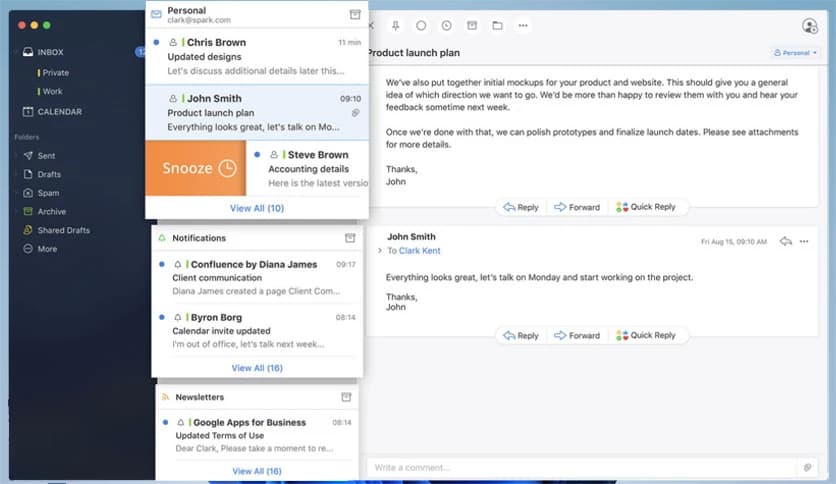Screen dimensions: 836x484
Task: Click the Inbox tray icon in sidebar
Action: pos(28,52)
